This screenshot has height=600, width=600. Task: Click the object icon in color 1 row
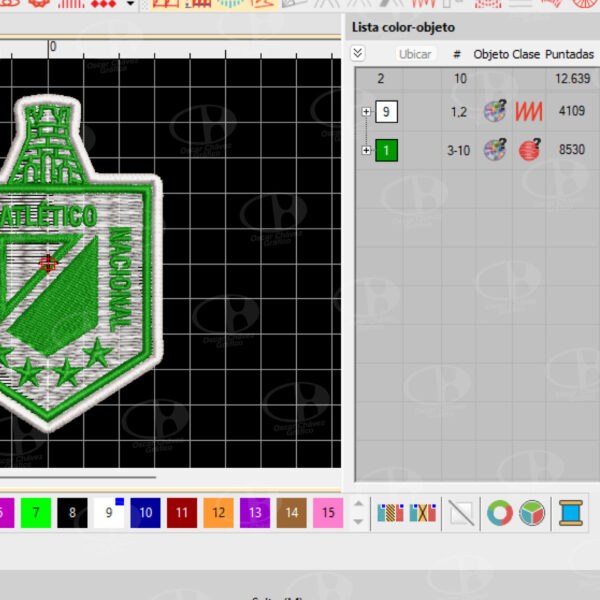(495, 150)
